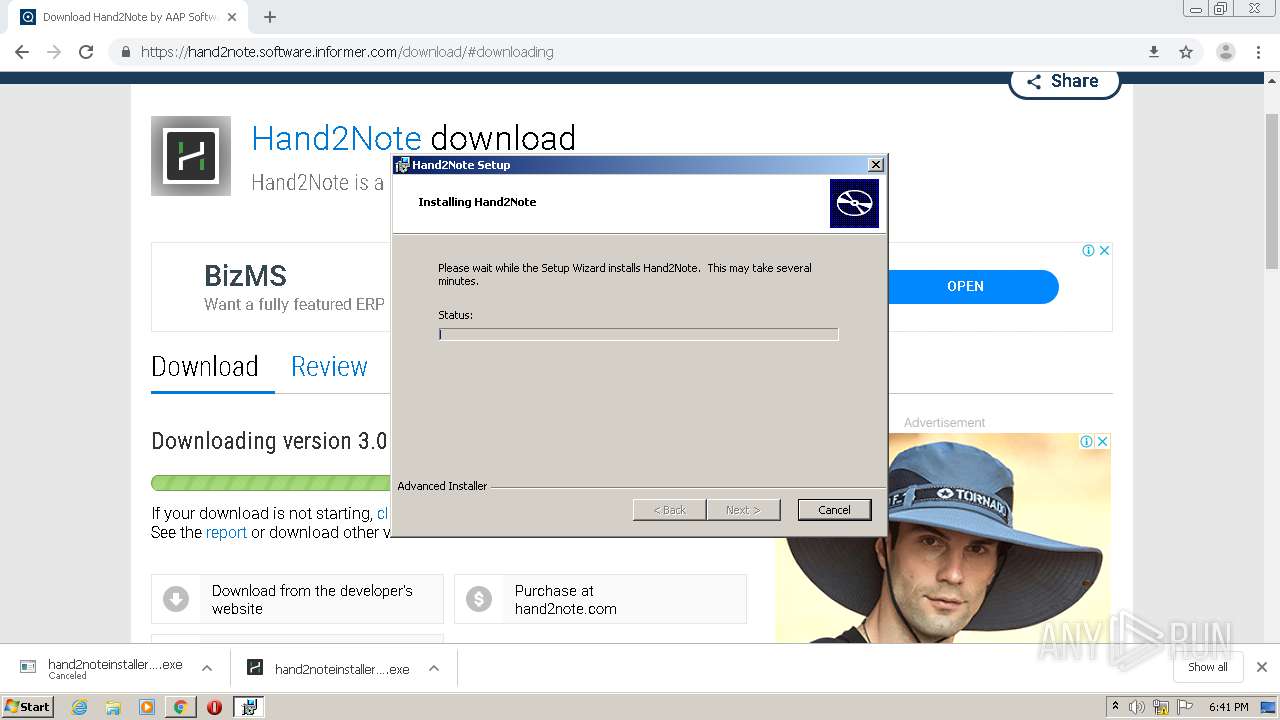Click the dollar purchase icon
This screenshot has width=1280, height=720.
pyautogui.click(x=479, y=599)
